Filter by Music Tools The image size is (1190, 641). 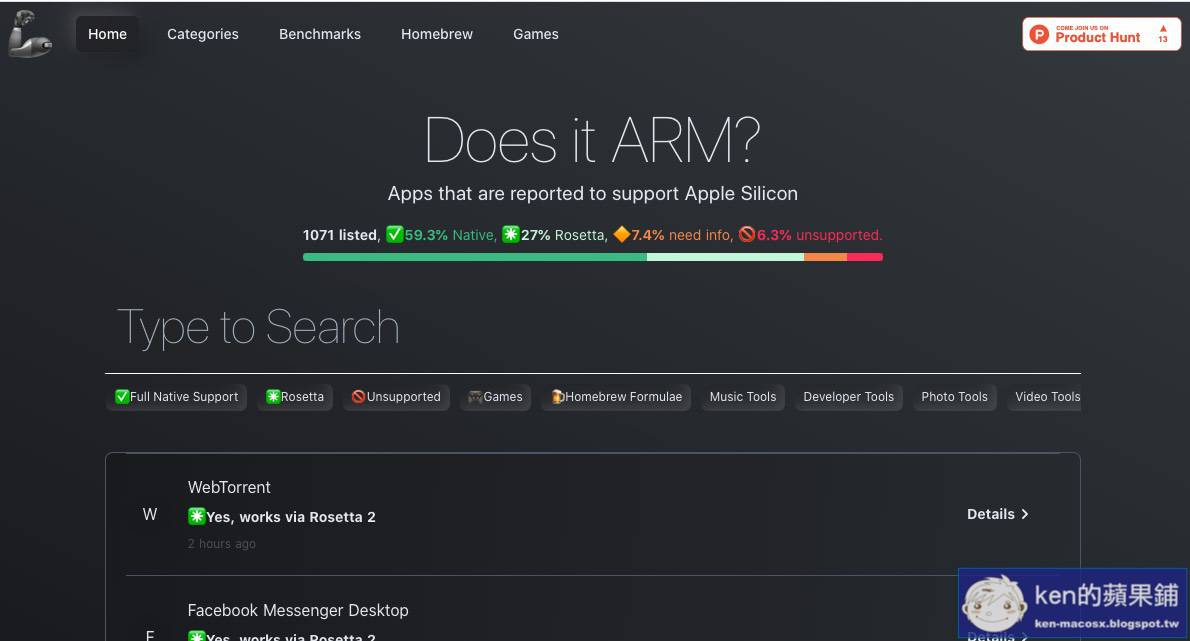[x=743, y=397]
